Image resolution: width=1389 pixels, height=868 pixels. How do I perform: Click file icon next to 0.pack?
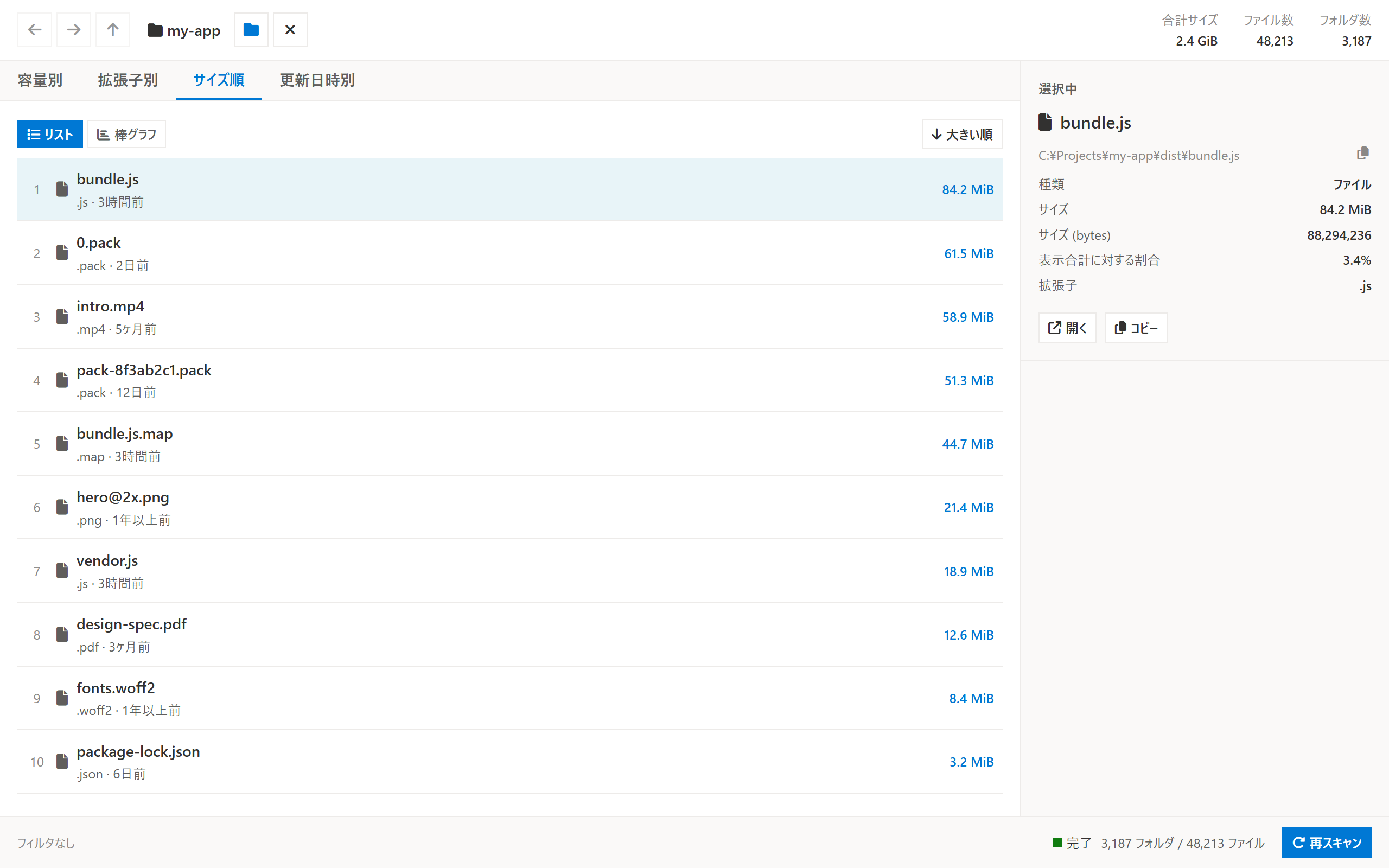tap(62, 253)
